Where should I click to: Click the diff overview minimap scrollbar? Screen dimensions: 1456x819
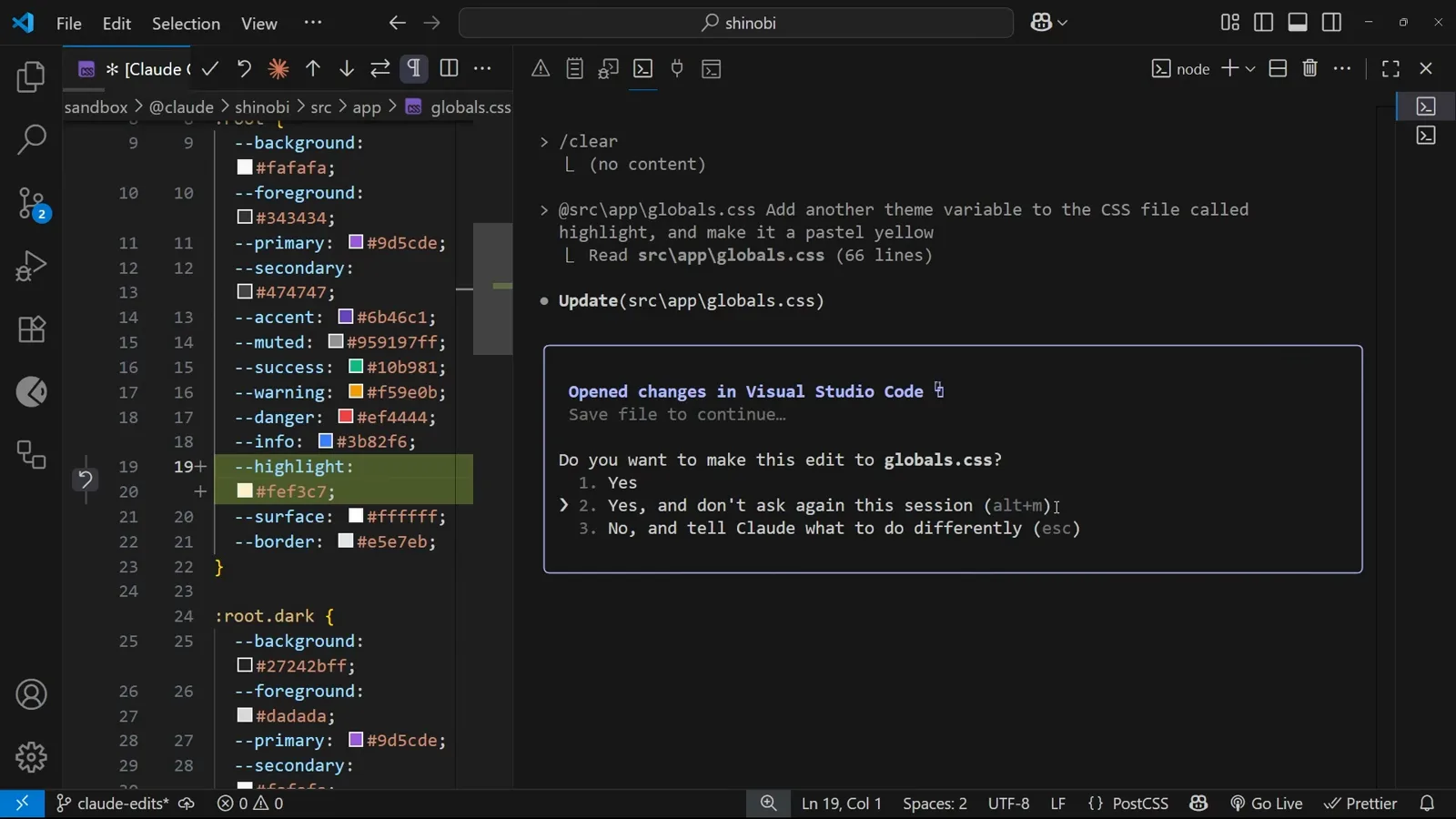point(493,288)
